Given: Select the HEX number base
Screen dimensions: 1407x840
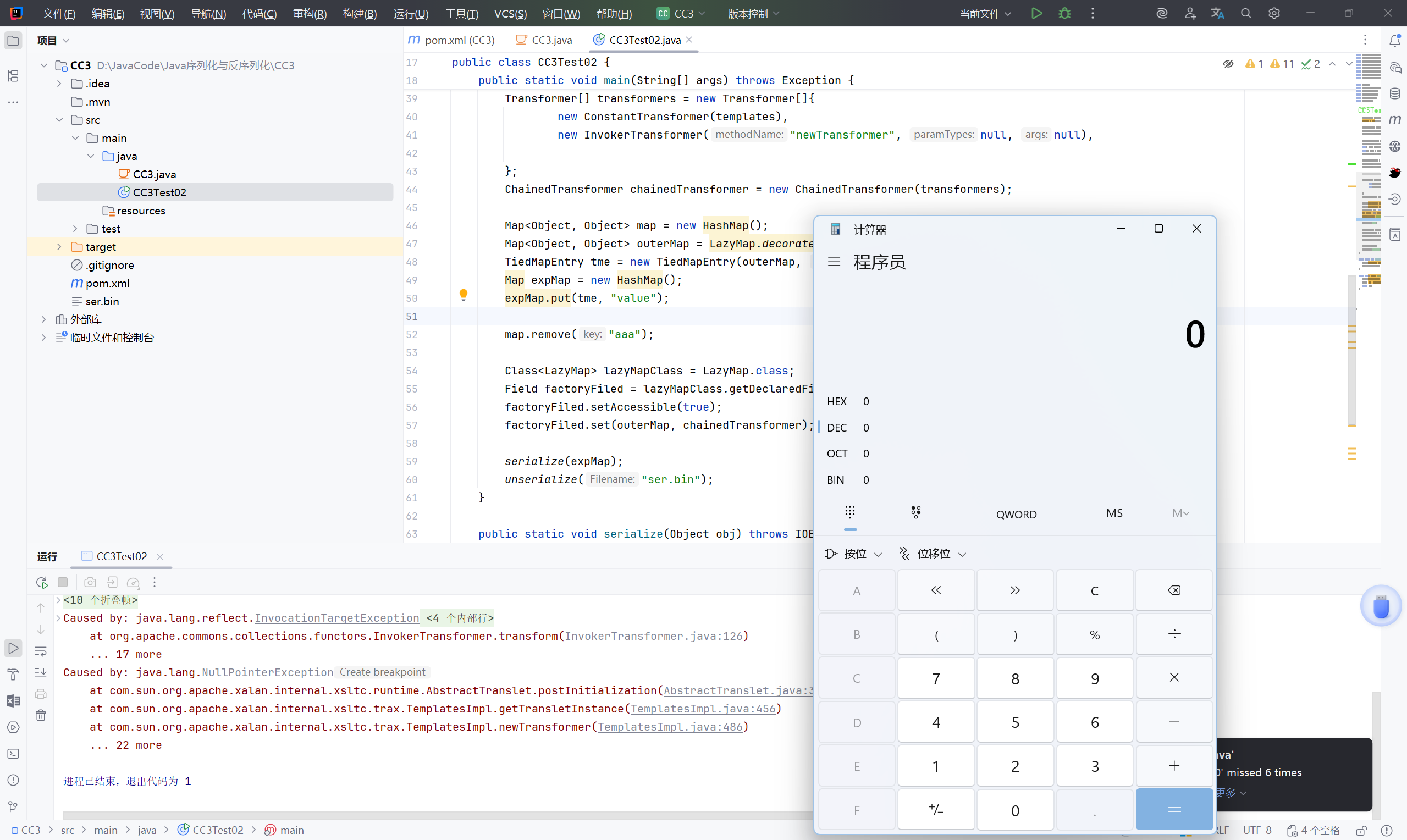Looking at the screenshot, I should [x=837, y=401].
